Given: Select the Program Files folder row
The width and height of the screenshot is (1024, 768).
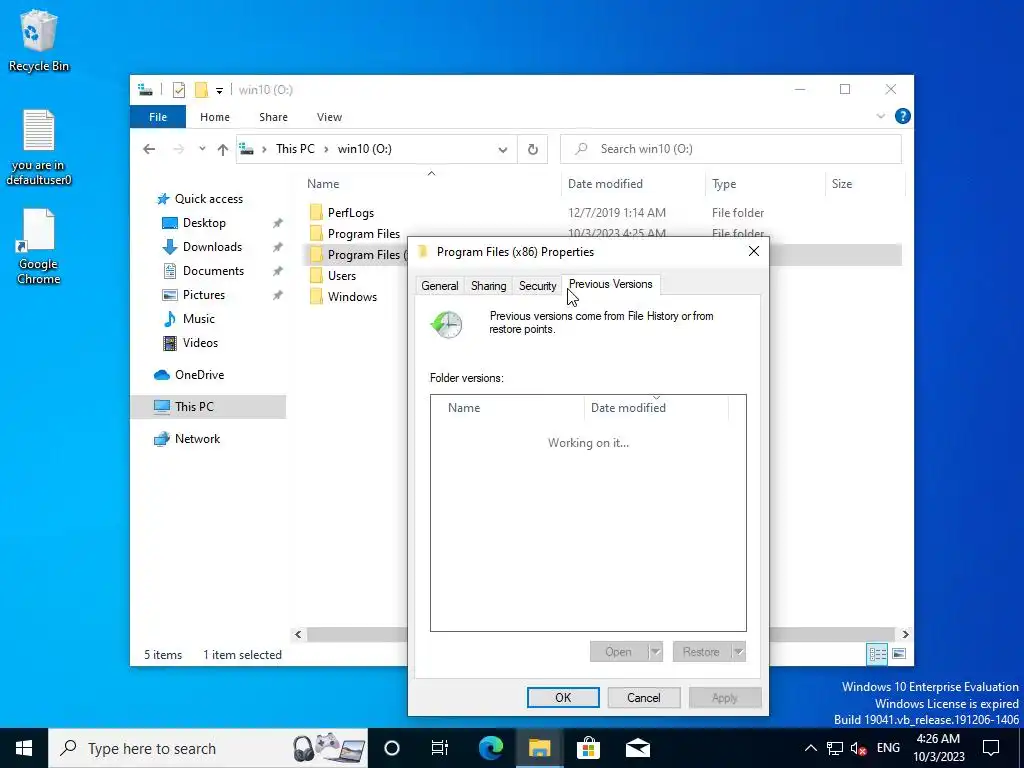Looking at the screenshot, I should (x=363, y=234).
